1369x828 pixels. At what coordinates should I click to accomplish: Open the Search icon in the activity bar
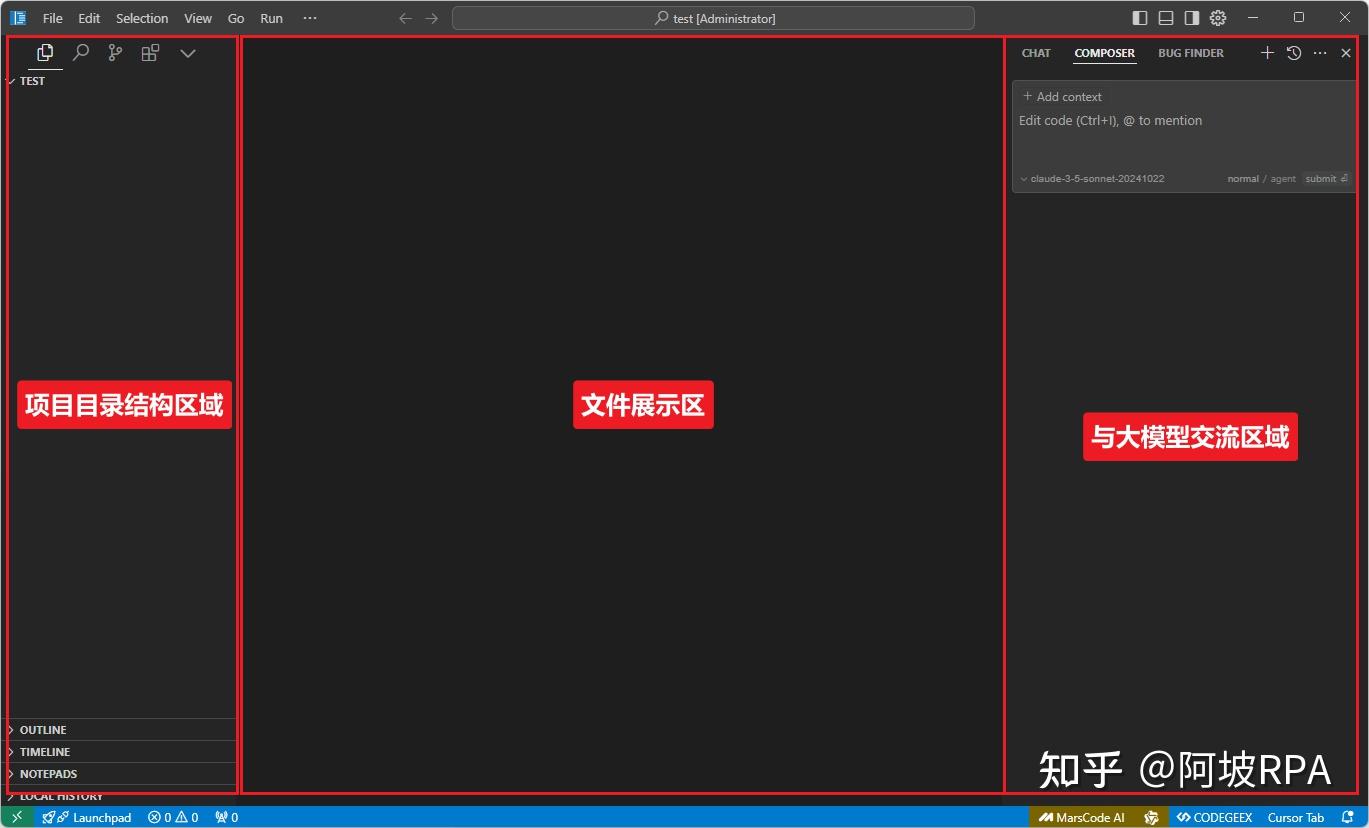(80, 52)
